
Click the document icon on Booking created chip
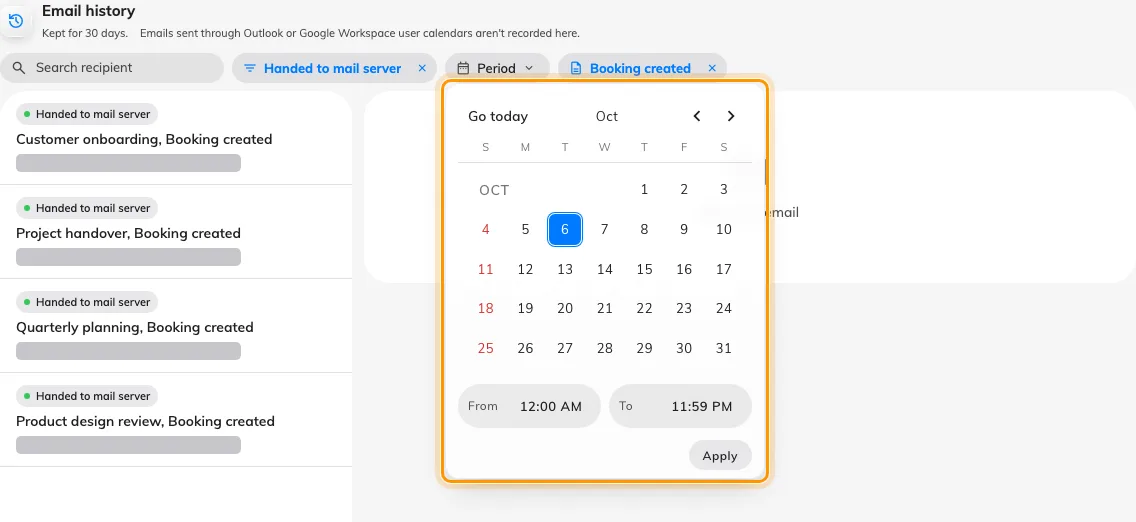point(576,68)
